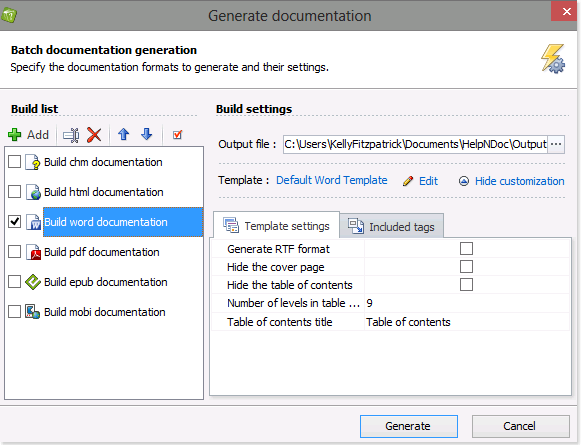Tick the Generate RTF format checkbox
This screenshot has height=446, width=581.
(x=466, y=249)
